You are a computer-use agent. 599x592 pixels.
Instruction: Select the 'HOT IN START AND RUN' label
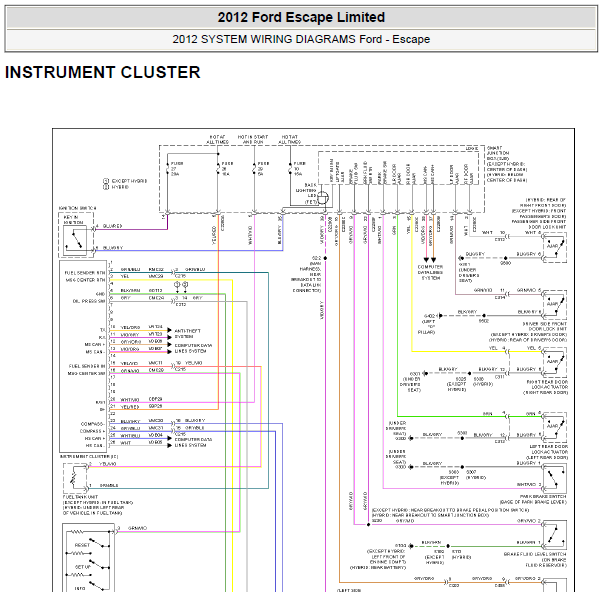tap(253, 139)
